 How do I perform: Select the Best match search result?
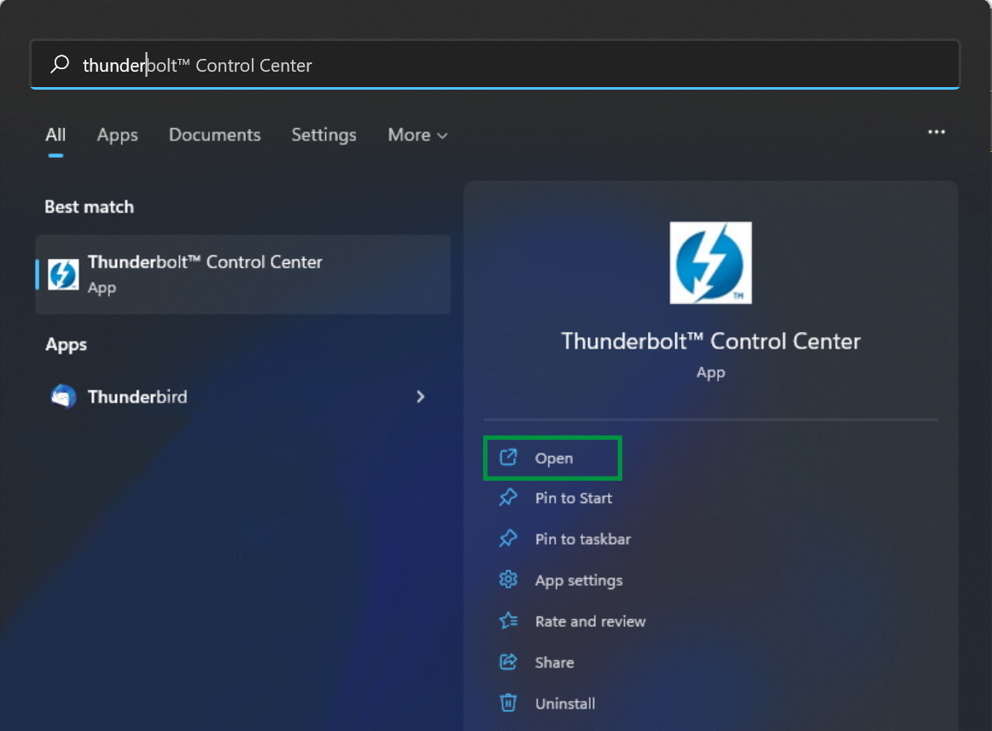pyautogui.click(x=243, y=274)
